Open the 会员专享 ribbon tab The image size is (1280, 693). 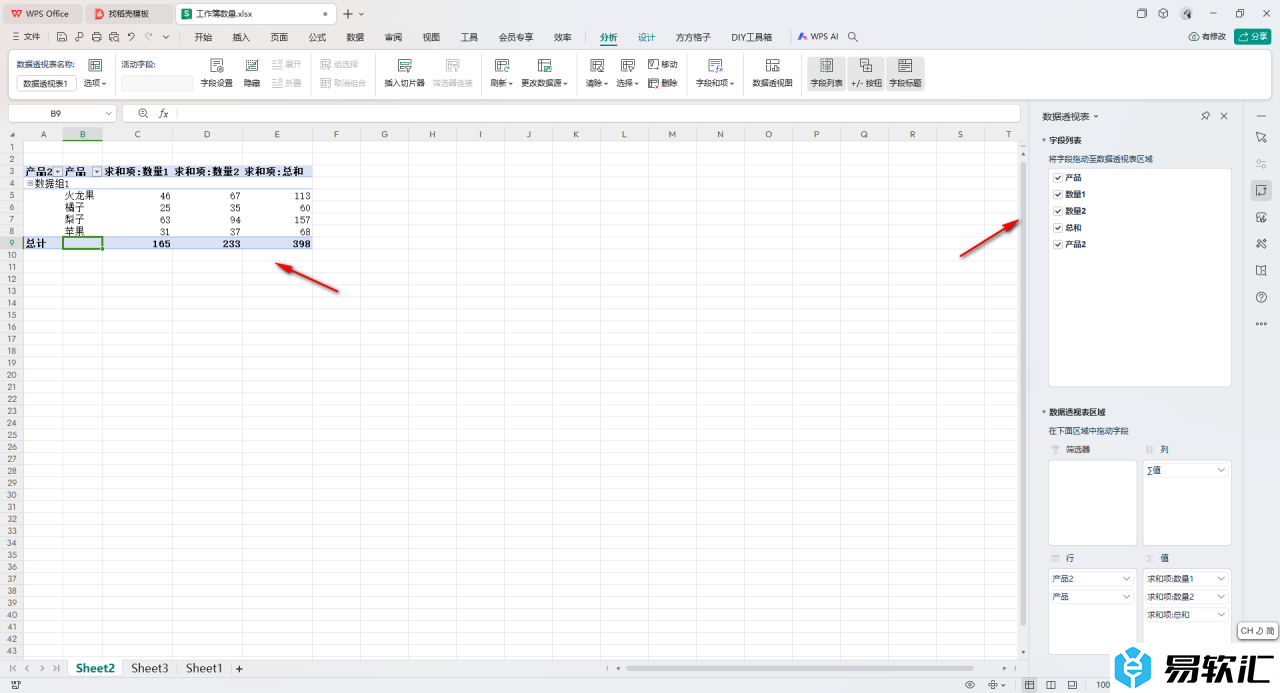[x=516, y=37]
